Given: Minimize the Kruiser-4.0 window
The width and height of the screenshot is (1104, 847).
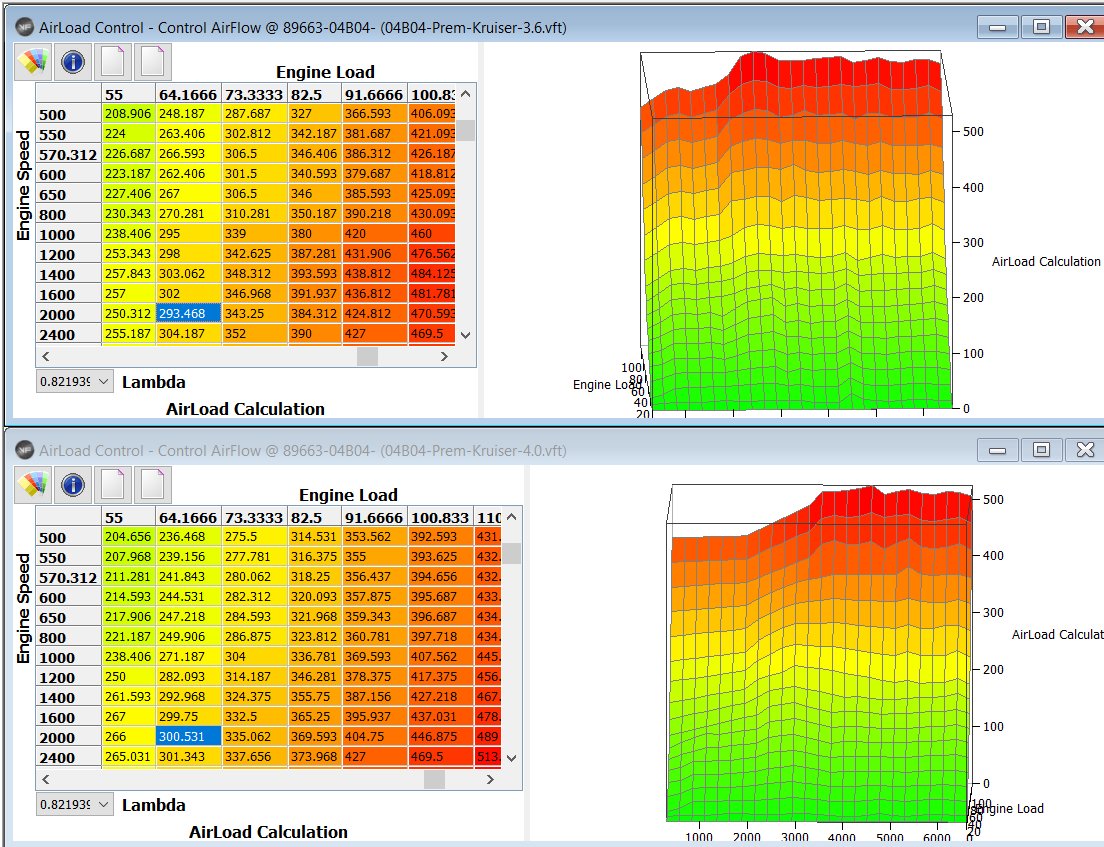Looking at the screenshot, I should 998,450.
